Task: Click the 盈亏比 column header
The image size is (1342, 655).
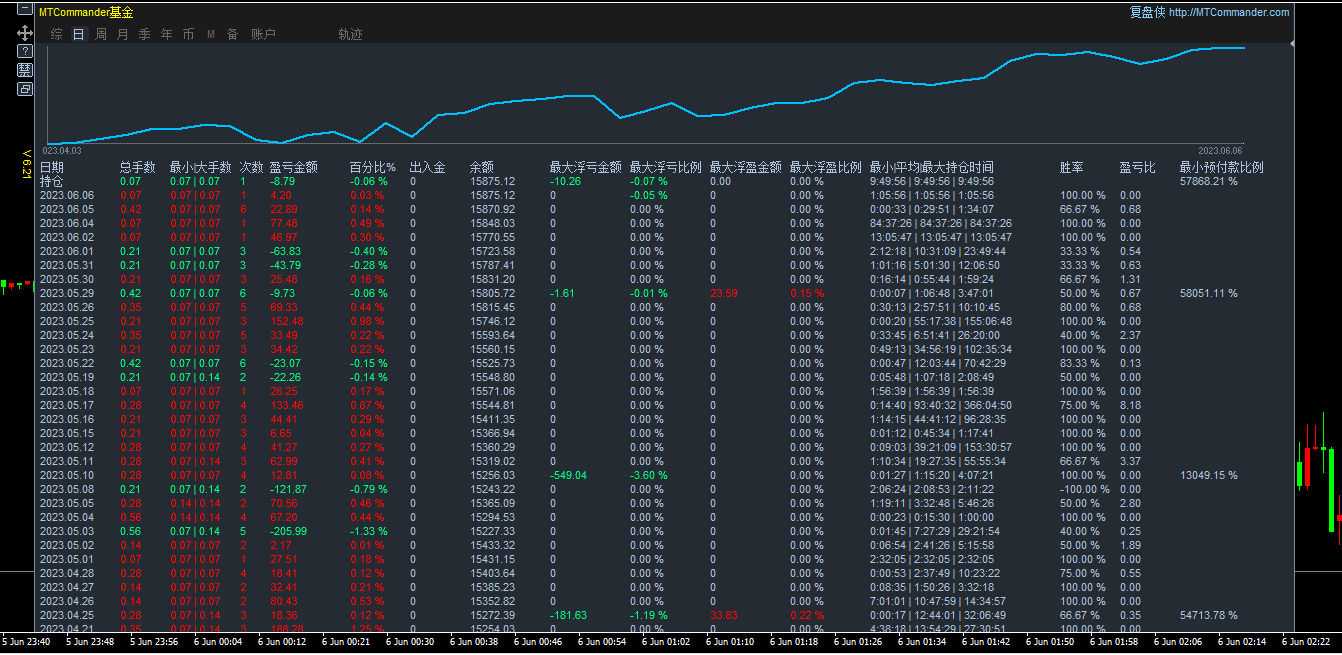Action: [1138, 168]
